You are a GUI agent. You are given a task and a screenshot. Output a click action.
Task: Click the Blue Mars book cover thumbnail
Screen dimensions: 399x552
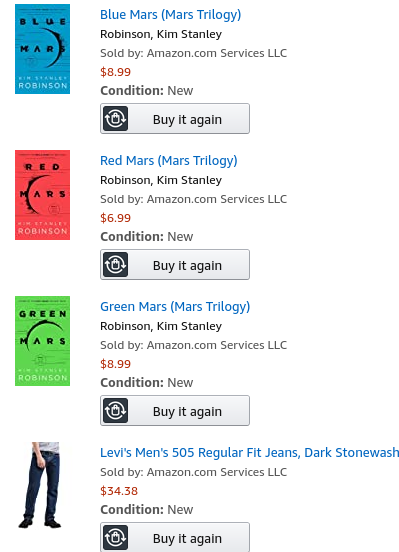42,49
